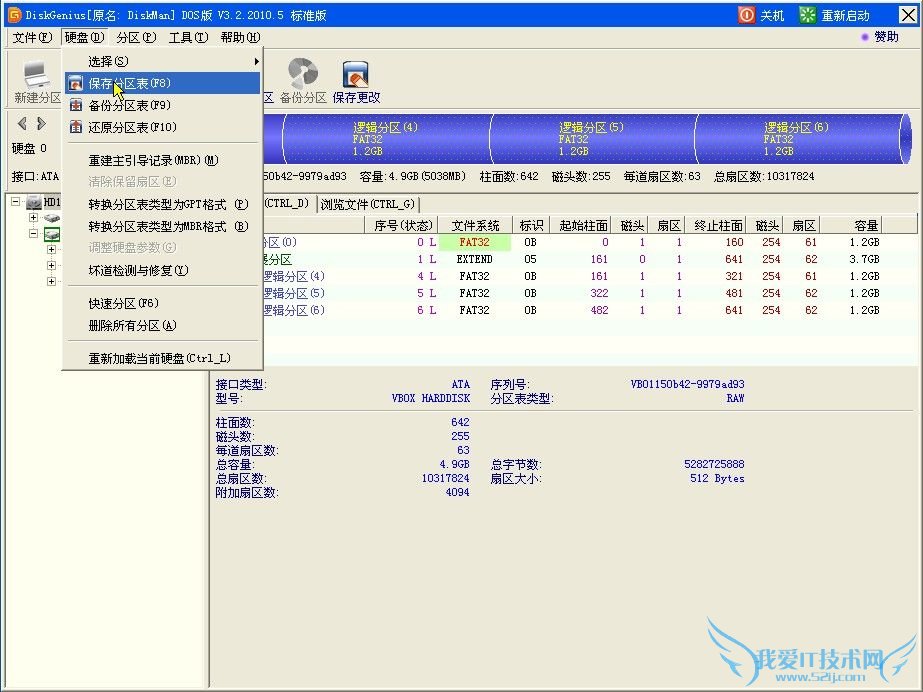Choose 保存分区表(F8) menu item
923x692 pixels.
(x=162, y=83)
